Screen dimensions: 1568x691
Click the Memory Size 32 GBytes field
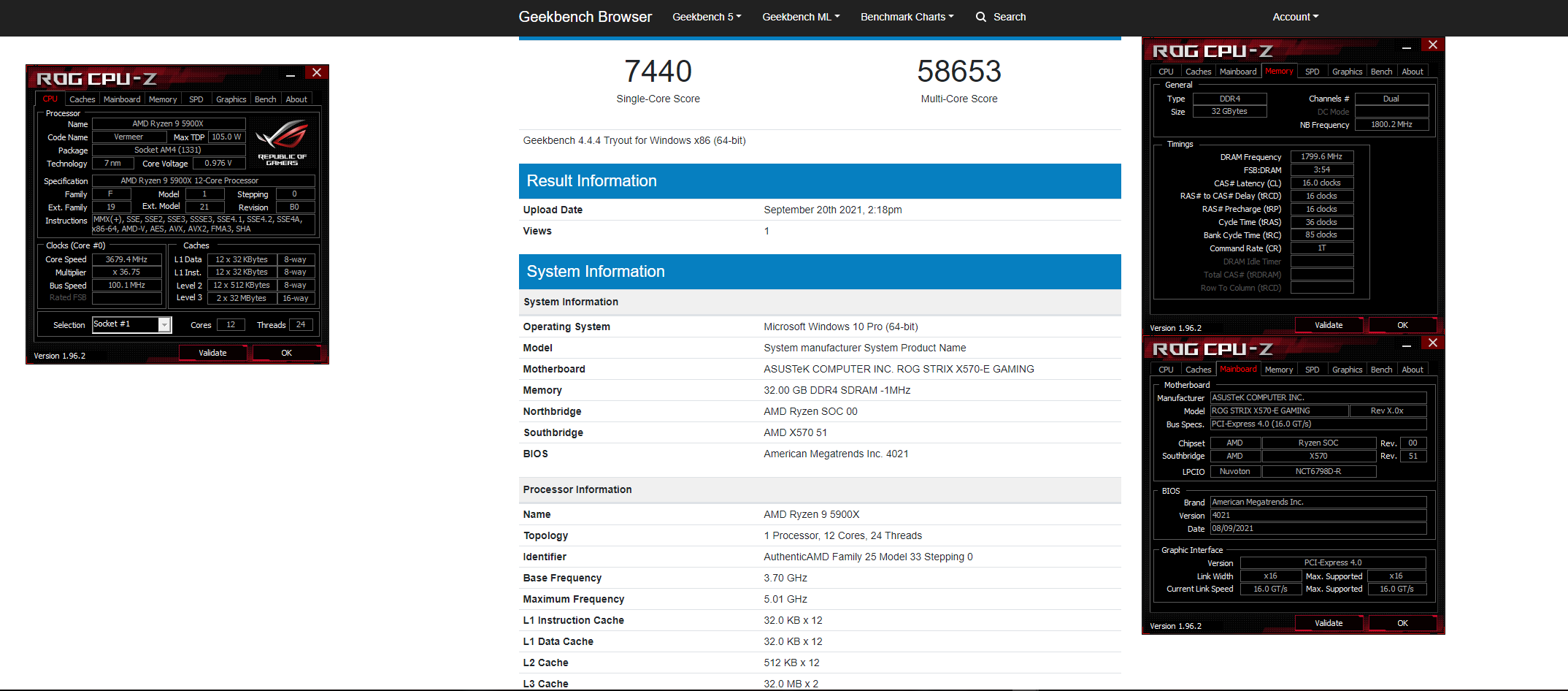[x=1229, y=112]
